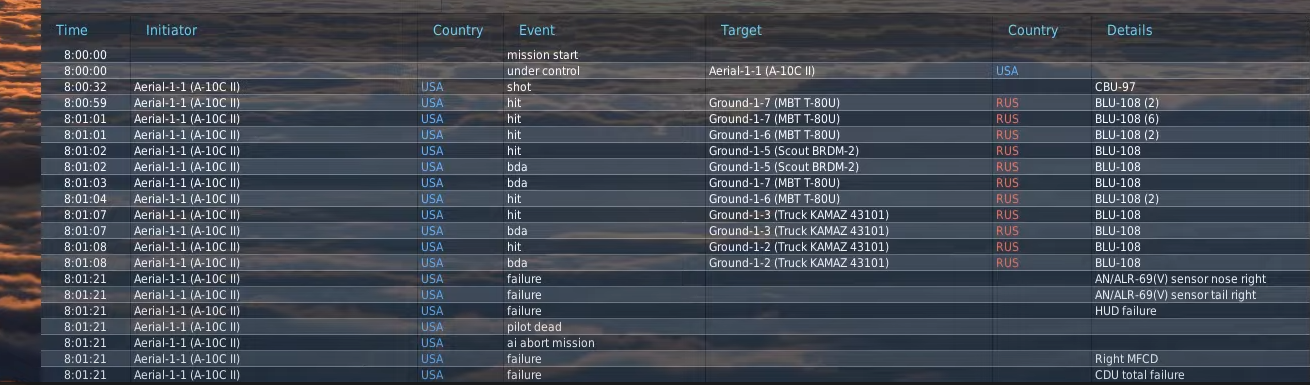The width and height of the screenshot is (1310, 385).
Task: Click AN/ALR-69(V) sensor tail right row
Action: click(675, 295)
